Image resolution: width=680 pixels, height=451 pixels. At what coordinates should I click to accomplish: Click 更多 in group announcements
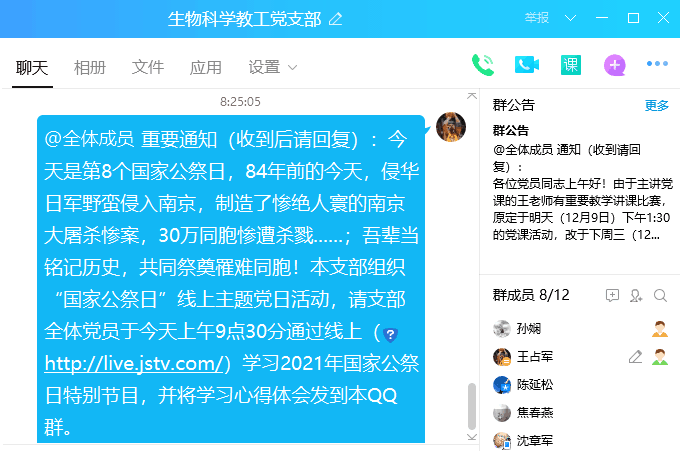coord(657,105)
